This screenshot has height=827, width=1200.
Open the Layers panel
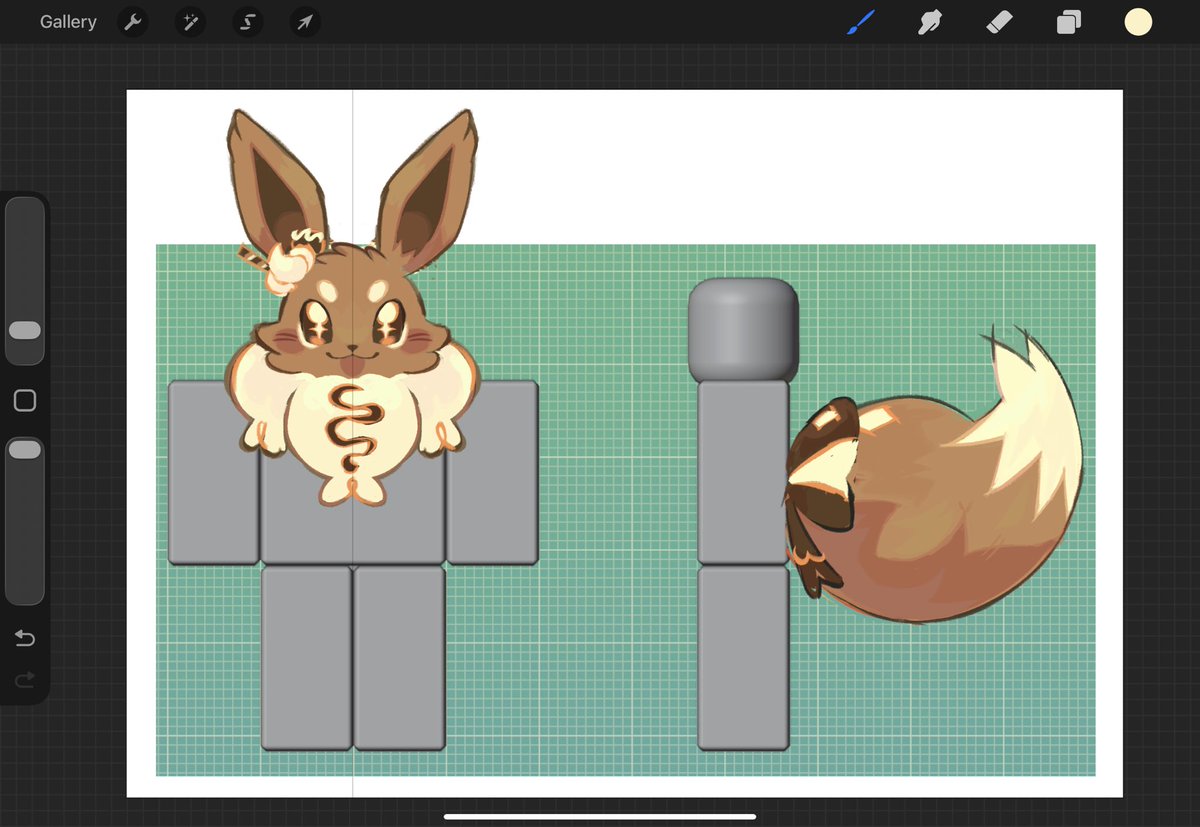[x=1069, y=22]
